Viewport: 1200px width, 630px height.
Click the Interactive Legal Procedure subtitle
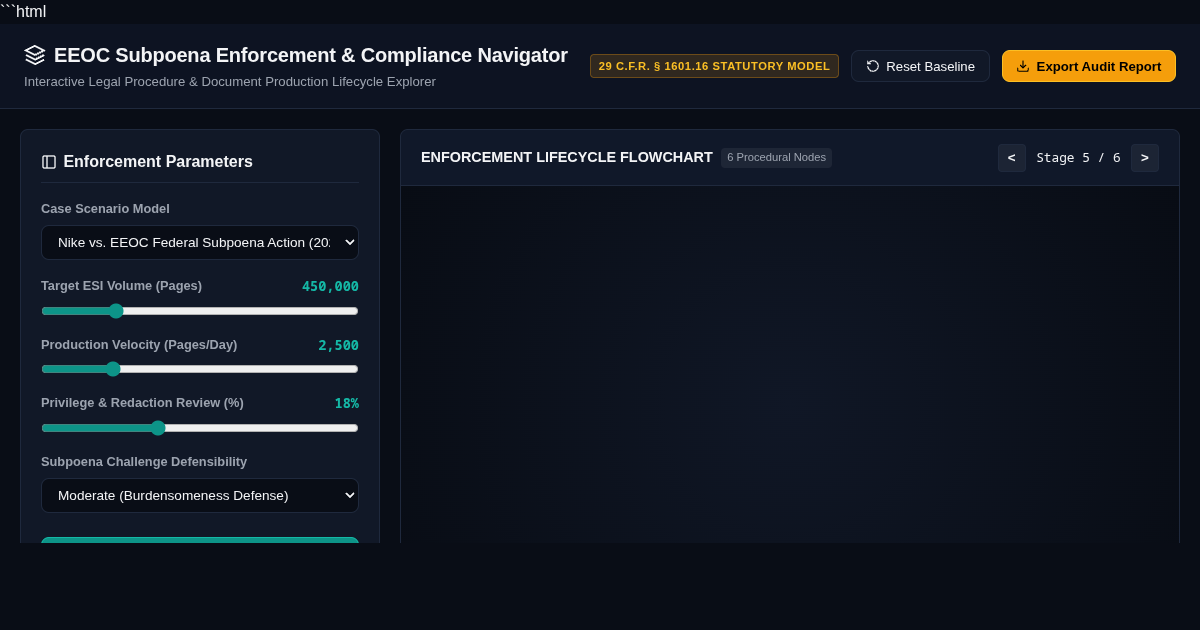click(230, 82)
